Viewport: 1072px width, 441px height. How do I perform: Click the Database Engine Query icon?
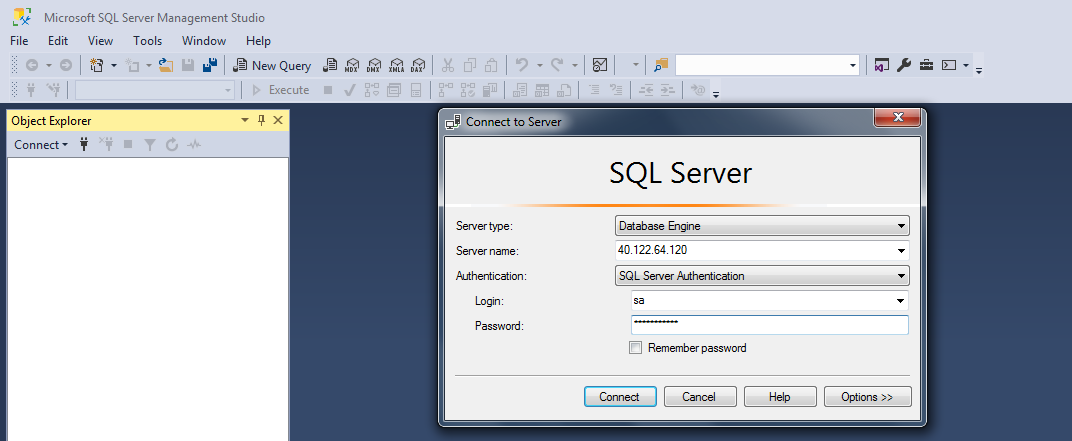(x=330, y=66)
